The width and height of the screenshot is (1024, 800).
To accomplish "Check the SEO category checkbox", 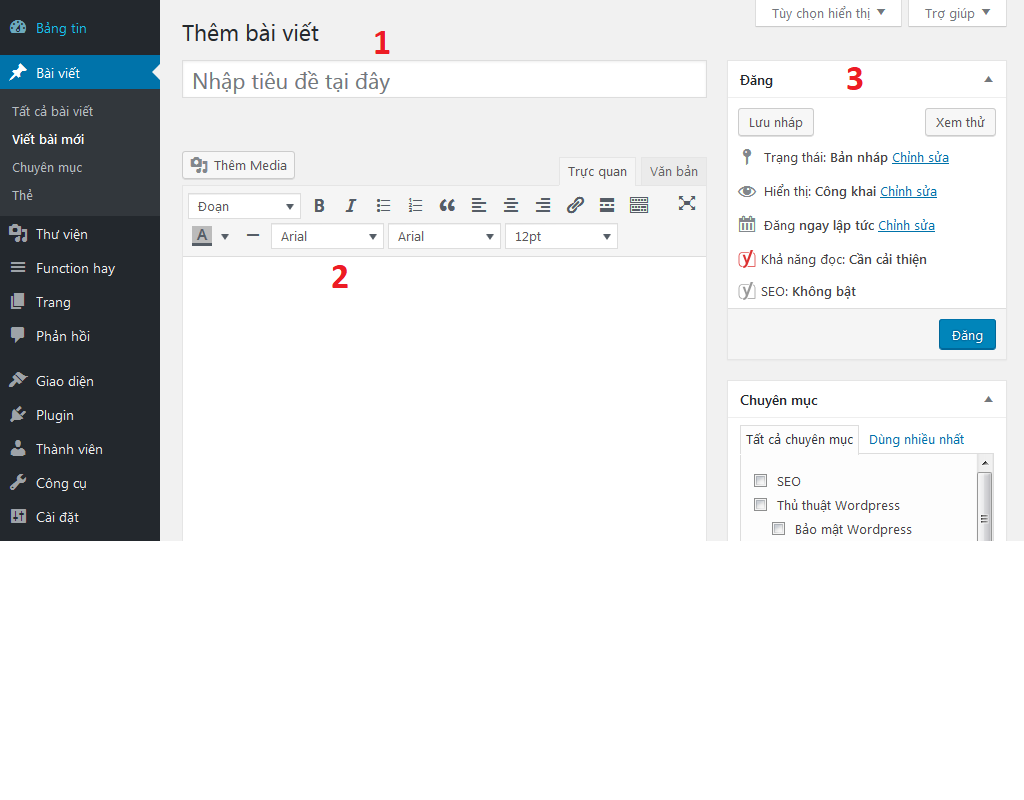I will (x=761, y=481).
